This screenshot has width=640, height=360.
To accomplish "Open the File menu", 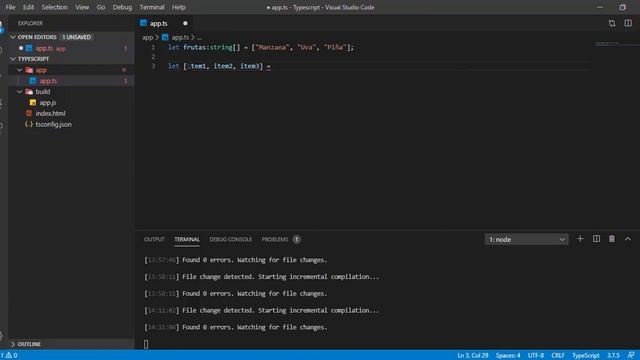I will pos(10,7).
